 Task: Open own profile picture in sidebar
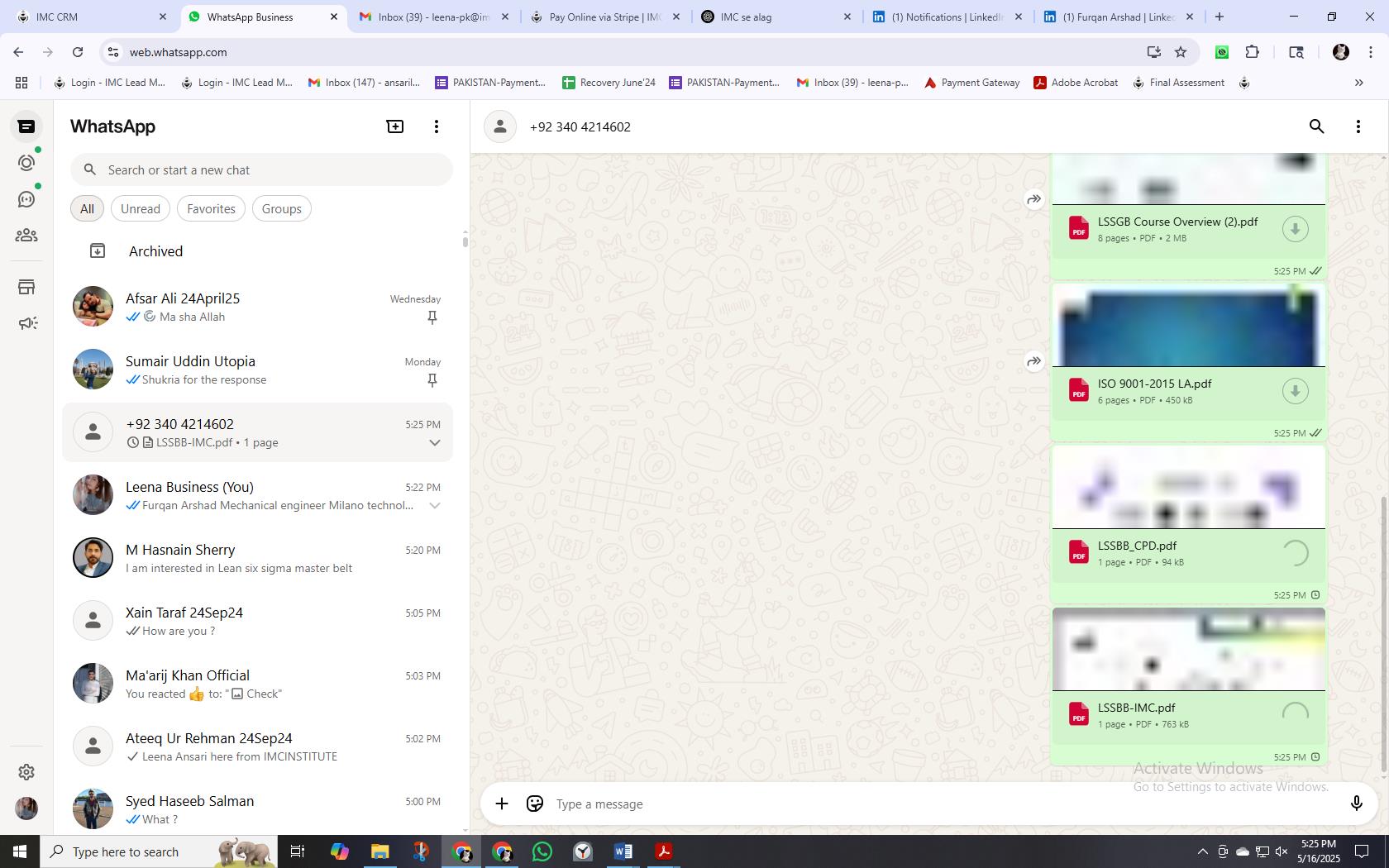click(x=26, y=808)
